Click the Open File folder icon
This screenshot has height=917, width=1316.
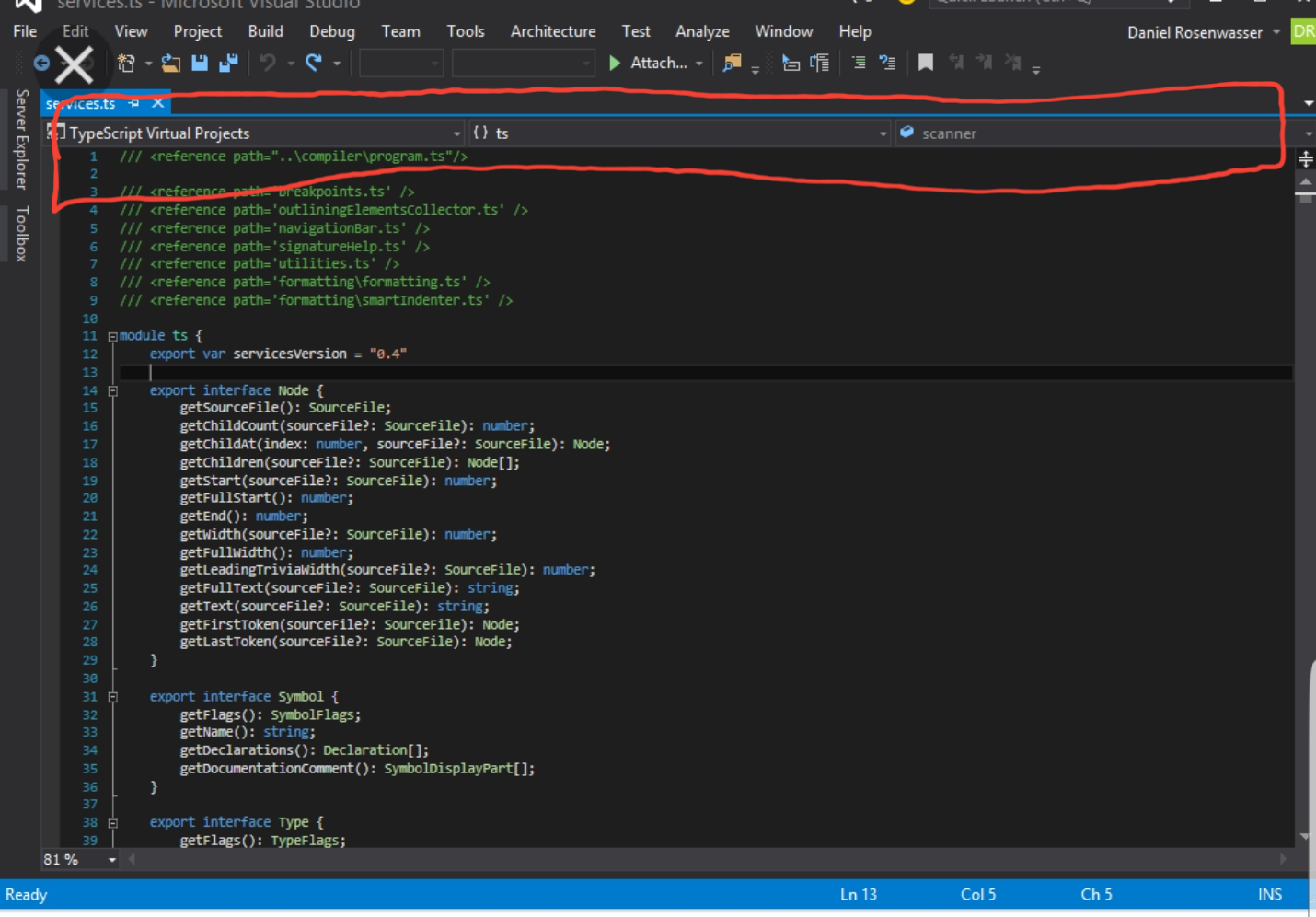(x=171, y=63)
